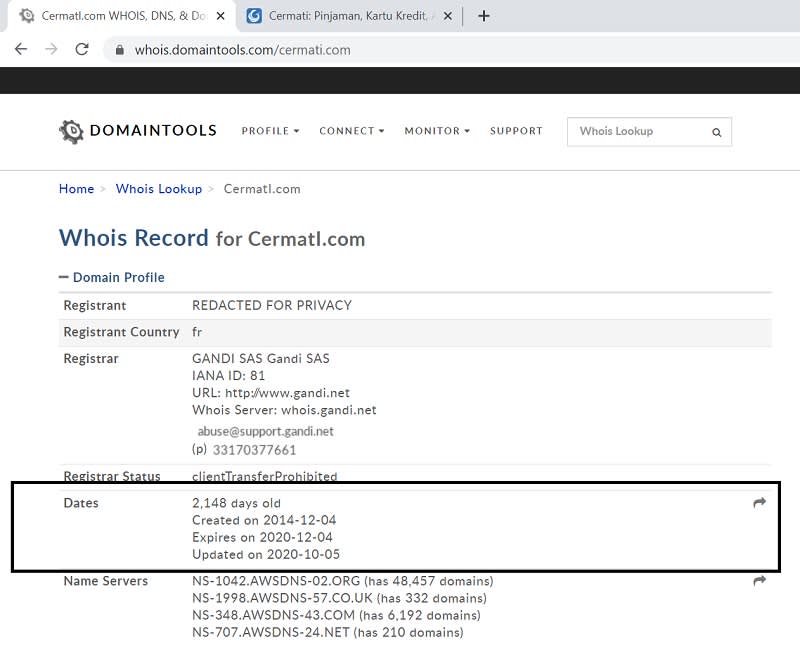Collapse the Domain Profile section
The height and width of the screenshot is (645, 800).
[x=112, y=277]
